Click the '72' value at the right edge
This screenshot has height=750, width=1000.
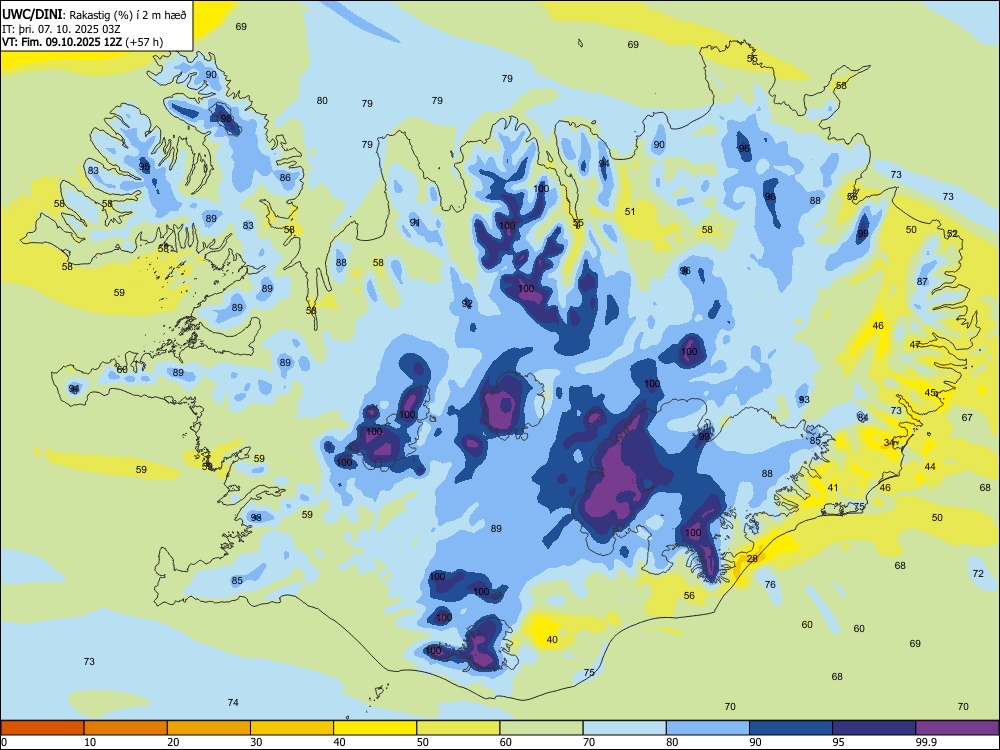pos(978,574)
